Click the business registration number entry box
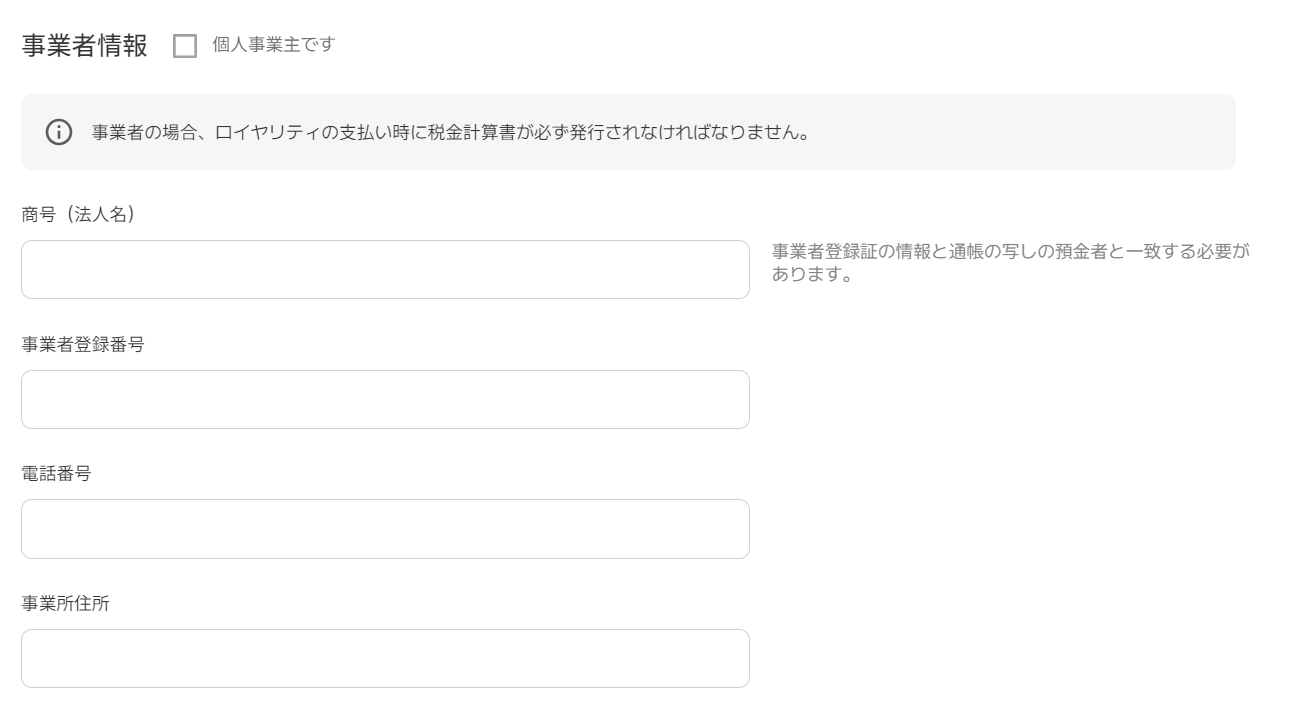 point(385,398)
